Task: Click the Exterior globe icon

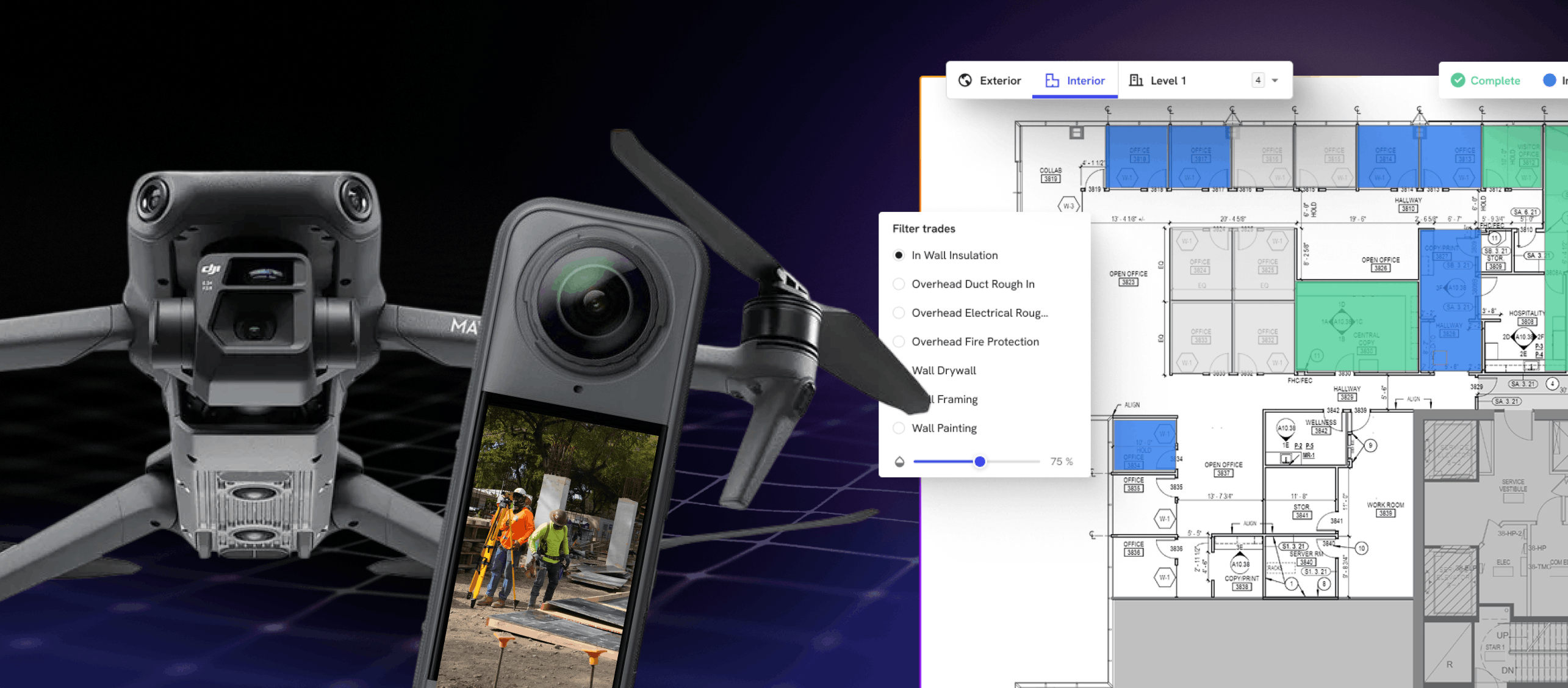Action: coord(965,81)
